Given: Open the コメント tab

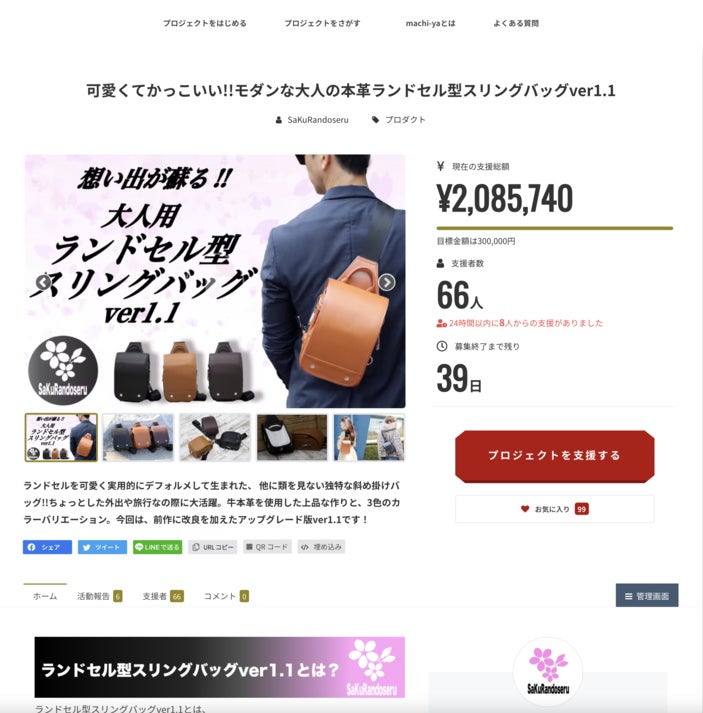Looking at the screenshot, I should coord(226,596).
